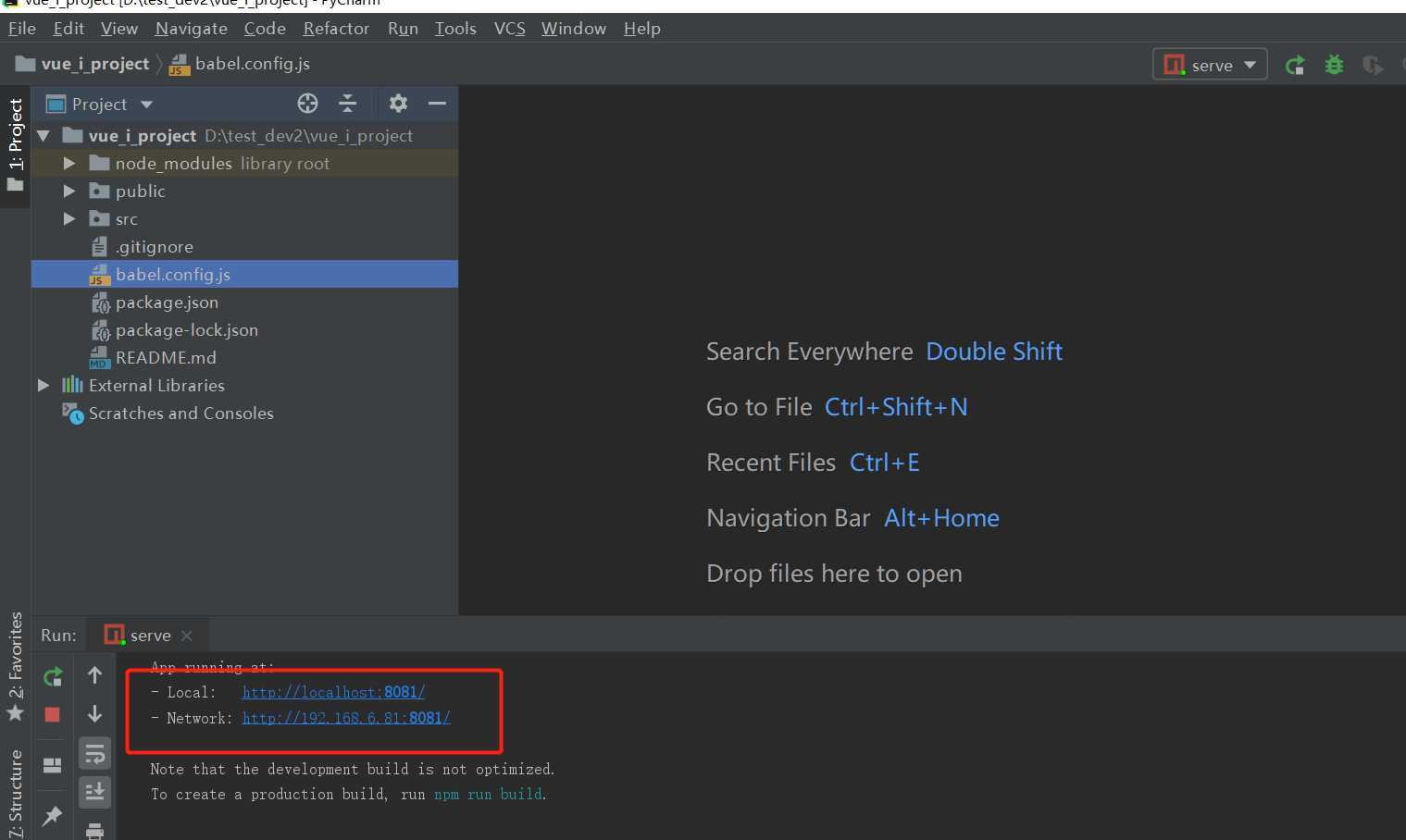Open the View menu
Screen dimensions: 1406x840
click(x=119, y=29)
